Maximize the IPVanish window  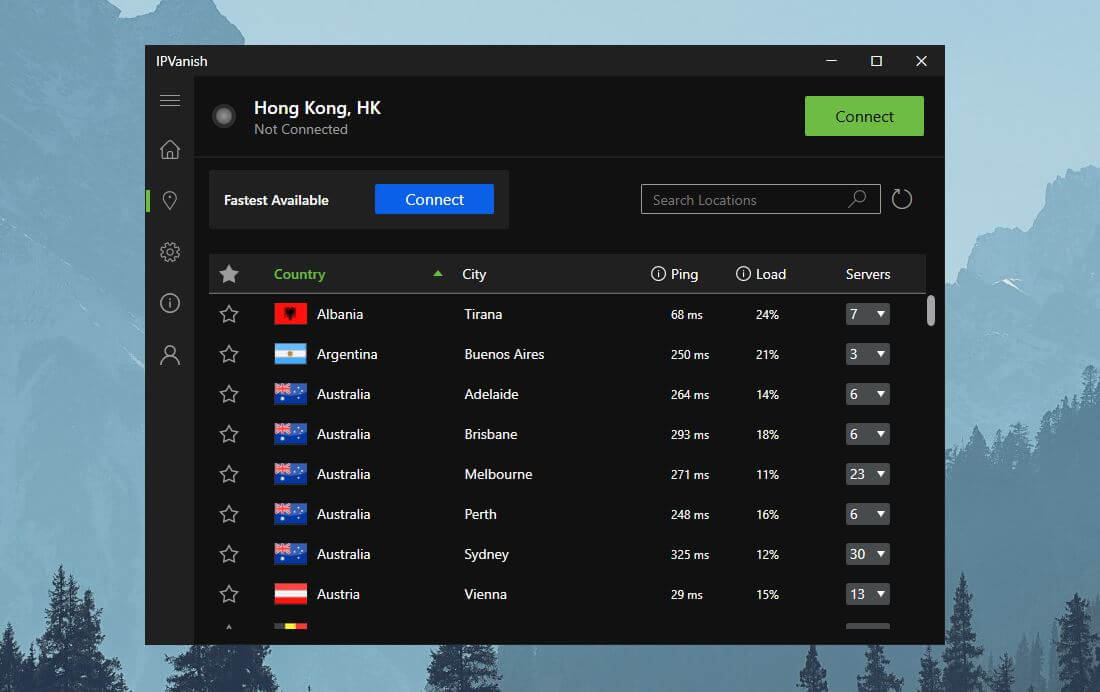(876, 61)
